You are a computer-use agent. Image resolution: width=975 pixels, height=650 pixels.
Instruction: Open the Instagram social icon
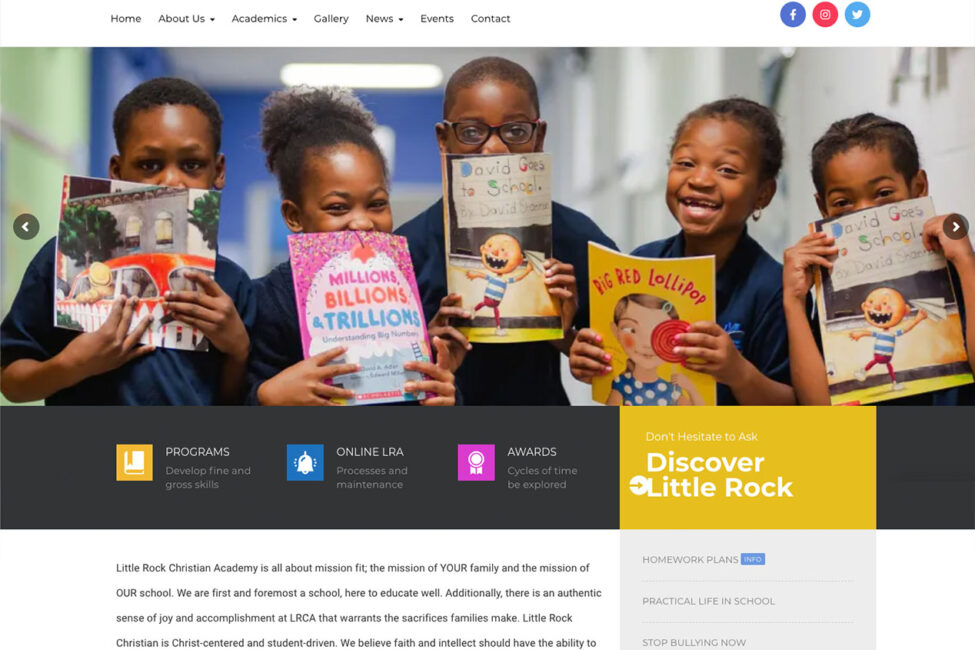pyautogui.click(x=825, y=14)
